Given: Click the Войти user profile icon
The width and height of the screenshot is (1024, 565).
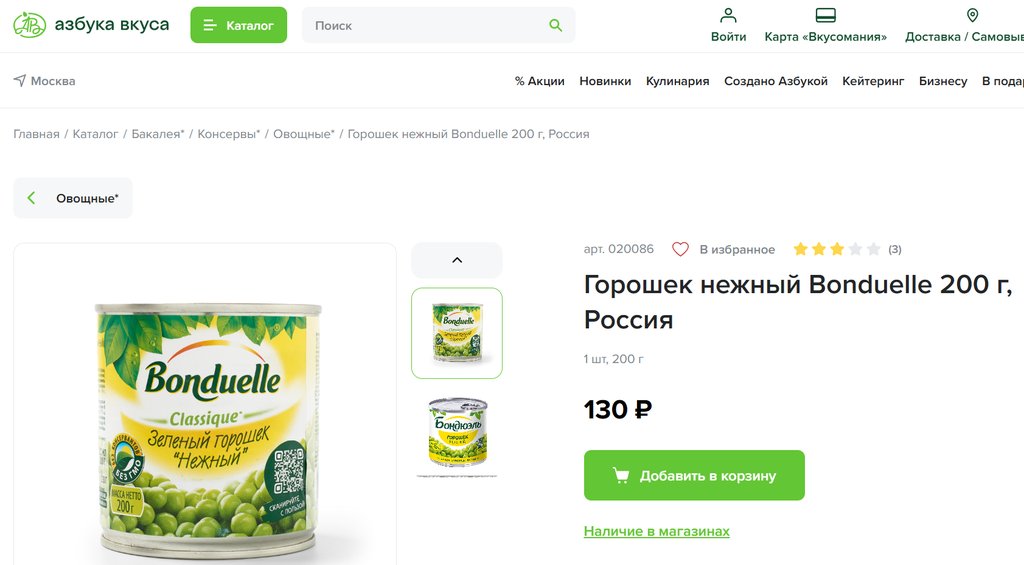Looking at the screenshot, I should pos(728,15).
